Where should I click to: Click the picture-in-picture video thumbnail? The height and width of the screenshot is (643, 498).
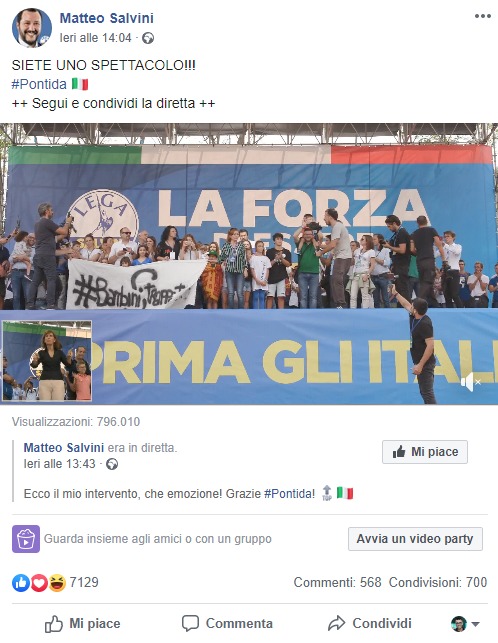pyautogui.click(x=47, y=361)
